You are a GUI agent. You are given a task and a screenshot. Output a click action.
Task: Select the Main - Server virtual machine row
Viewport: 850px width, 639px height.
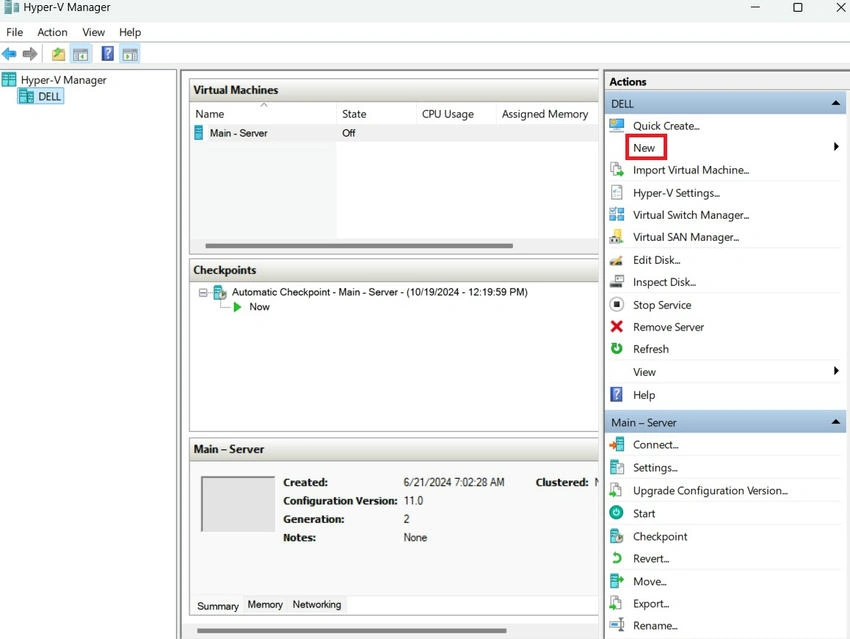[x=394, y=133]
